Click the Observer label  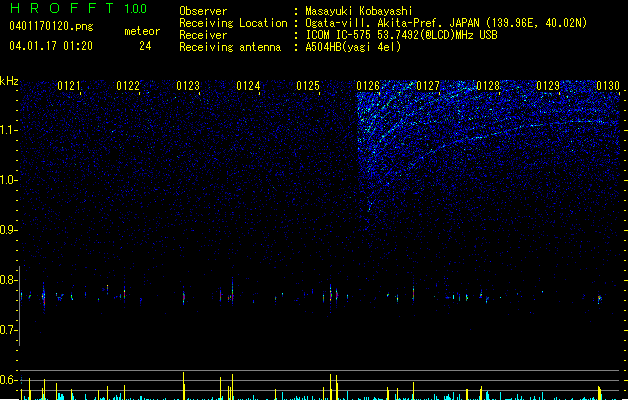[x=203, y=11]
